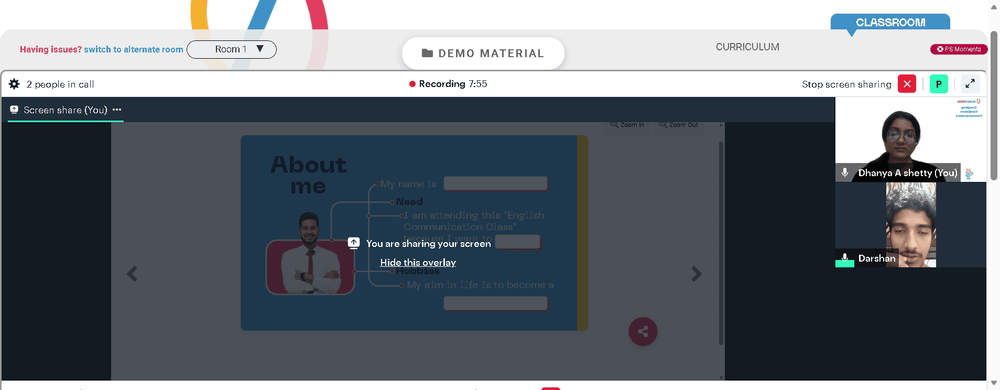Image resolution: width=1000 pixels, height=390 pixels.
Task: Click the Stop screen sharing label
Action: coord(846,84)
